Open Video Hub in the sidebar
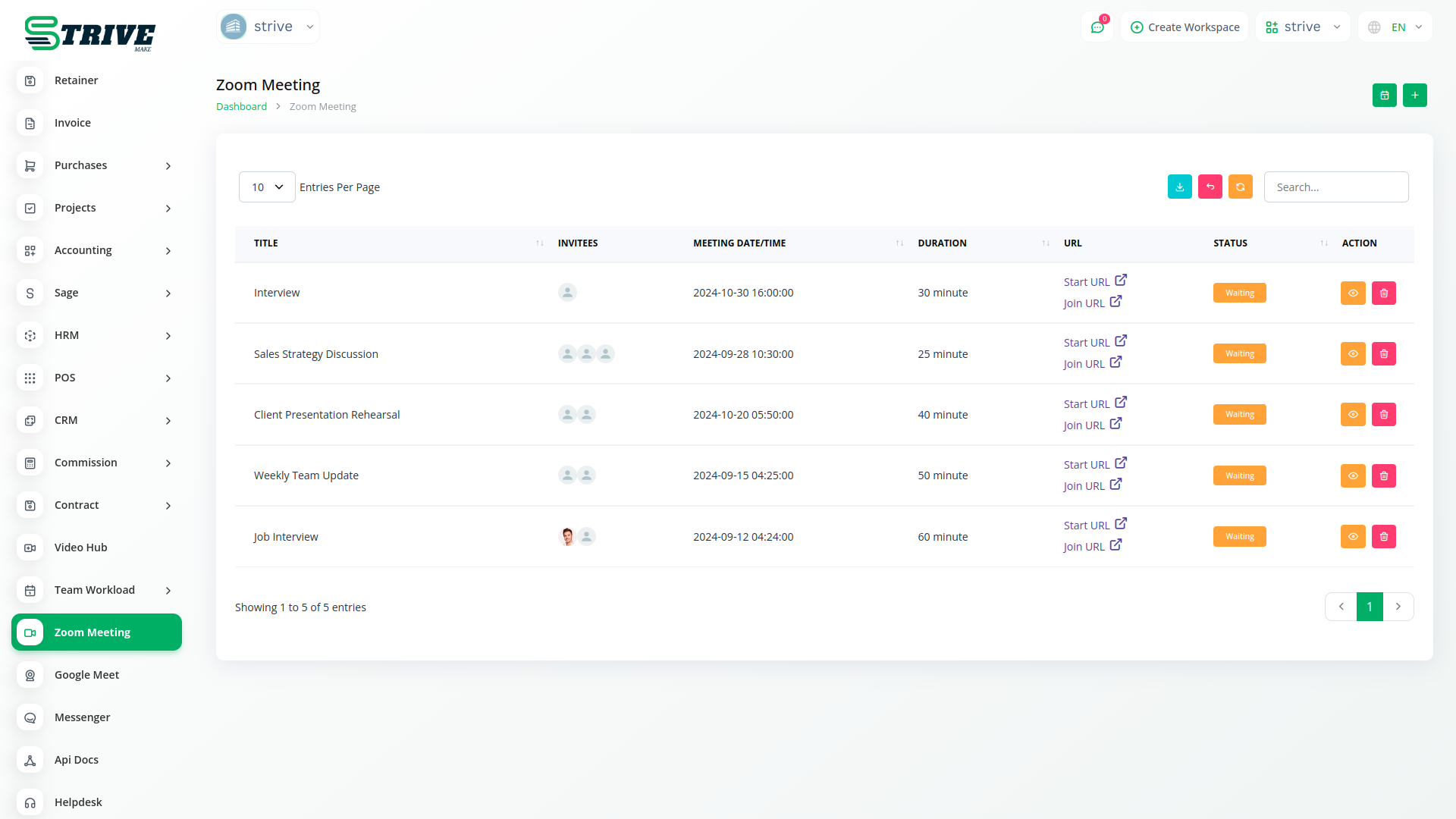 click(x=80, y=548)
